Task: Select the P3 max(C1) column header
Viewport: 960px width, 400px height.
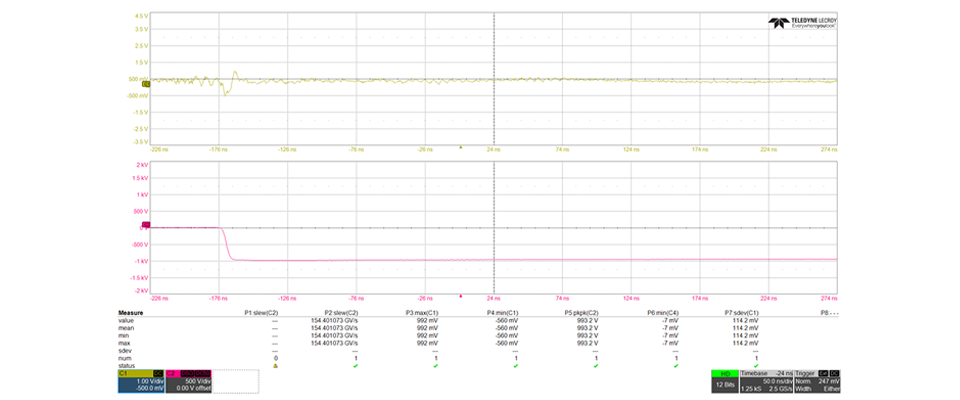Action: click(422, 312)
